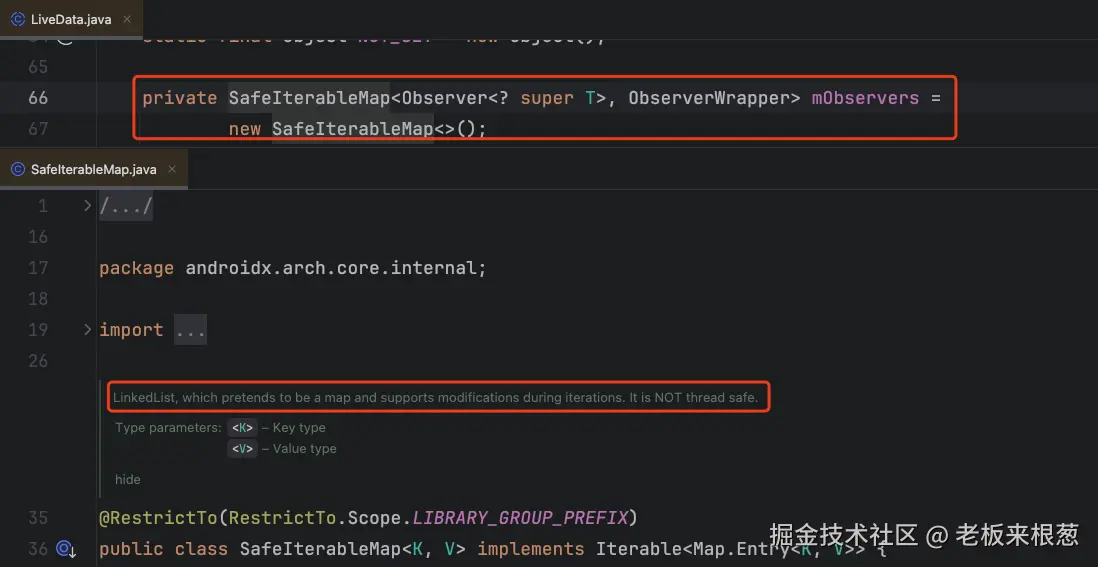This screenshot has width=1098, height=567.
Task: Close the SafeIterableMap.java tab
Action: (x=172, y=169)
